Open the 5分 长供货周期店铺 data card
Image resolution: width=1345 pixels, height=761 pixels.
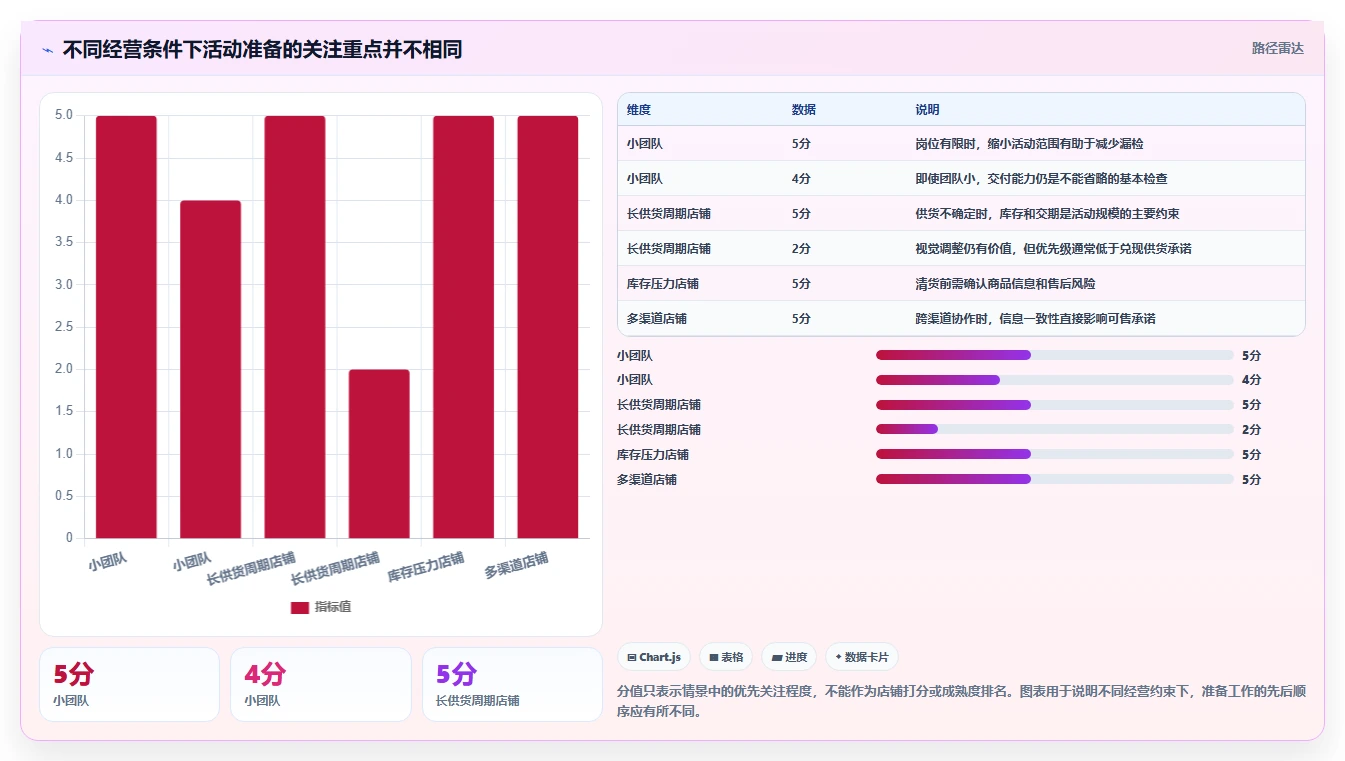point(512,684)
